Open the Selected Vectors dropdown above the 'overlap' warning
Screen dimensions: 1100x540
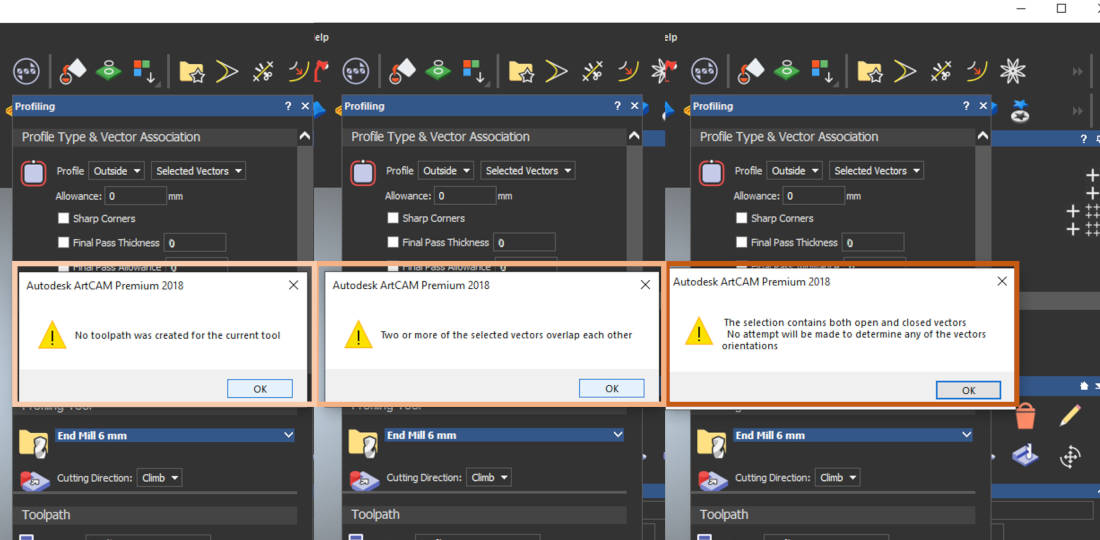[528, 170]
